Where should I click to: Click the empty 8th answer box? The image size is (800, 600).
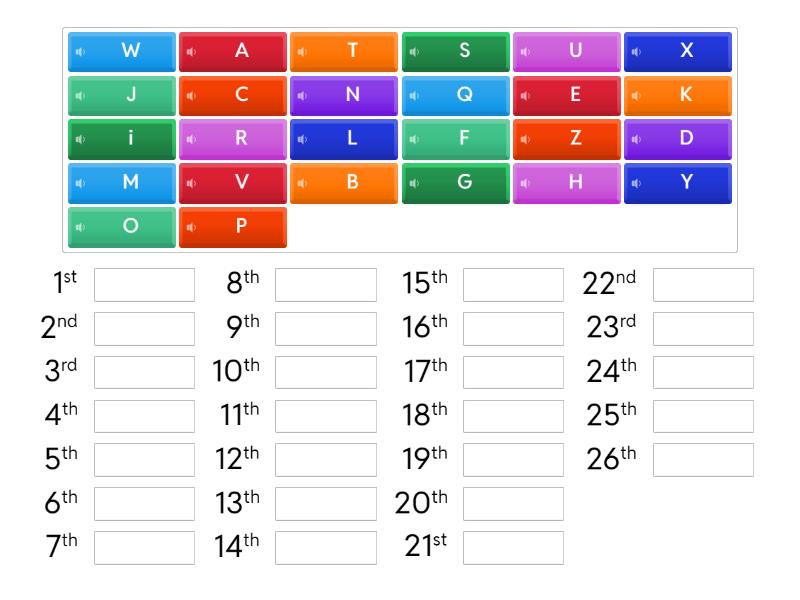click(x=326, y=285)
